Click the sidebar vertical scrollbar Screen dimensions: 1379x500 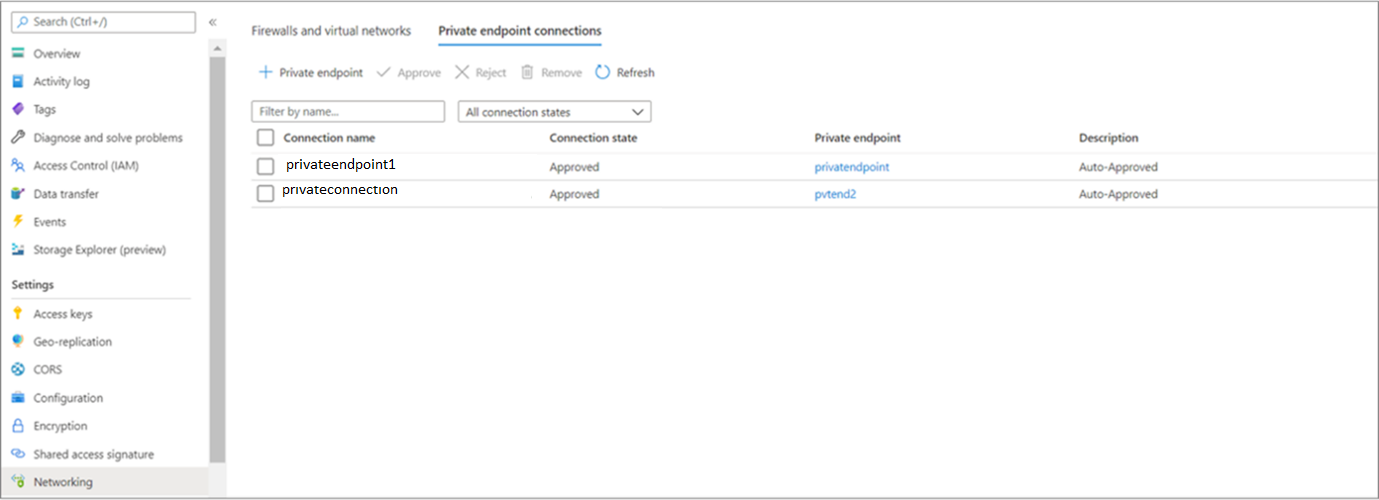[x=217, y=250]
